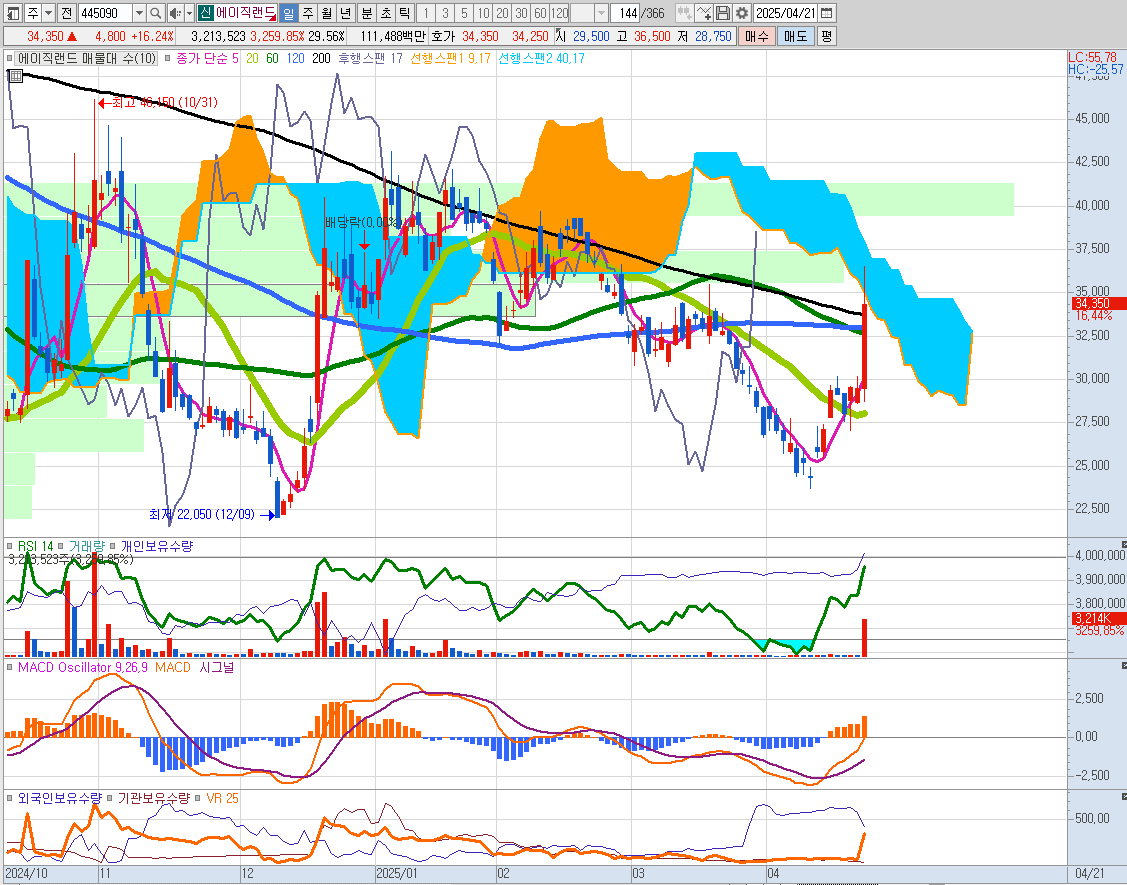This screenshot has width=1127, height=885.
Task: Select the 틱 tick chart period
Action: coord(405,13)
